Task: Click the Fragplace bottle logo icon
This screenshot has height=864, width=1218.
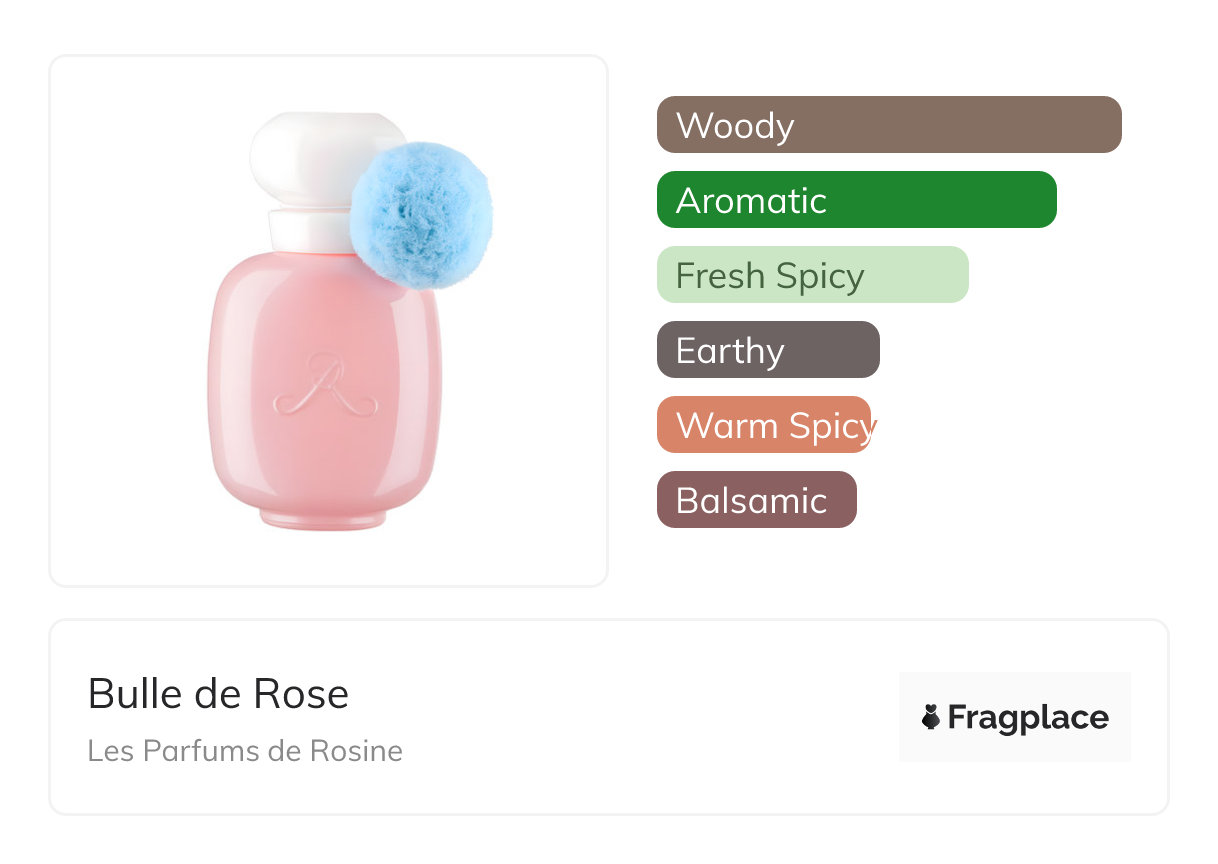Action: tap(931, 717)
